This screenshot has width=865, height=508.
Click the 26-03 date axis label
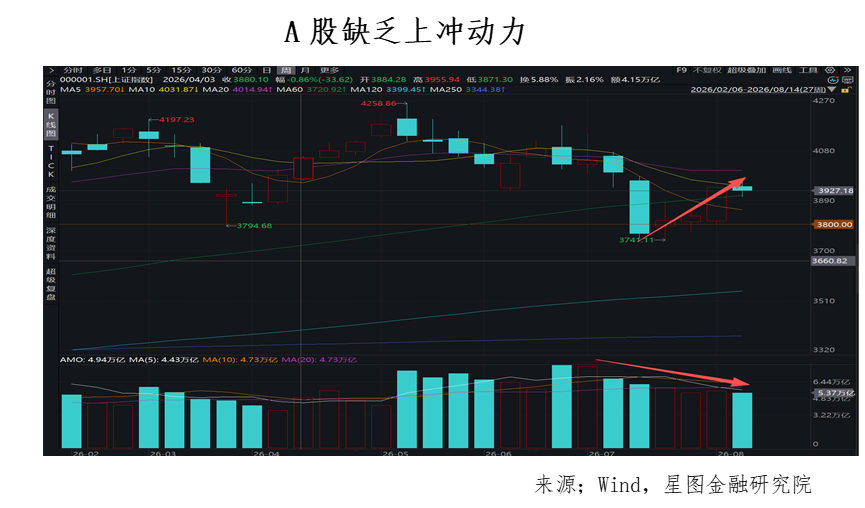pos(163,453)
